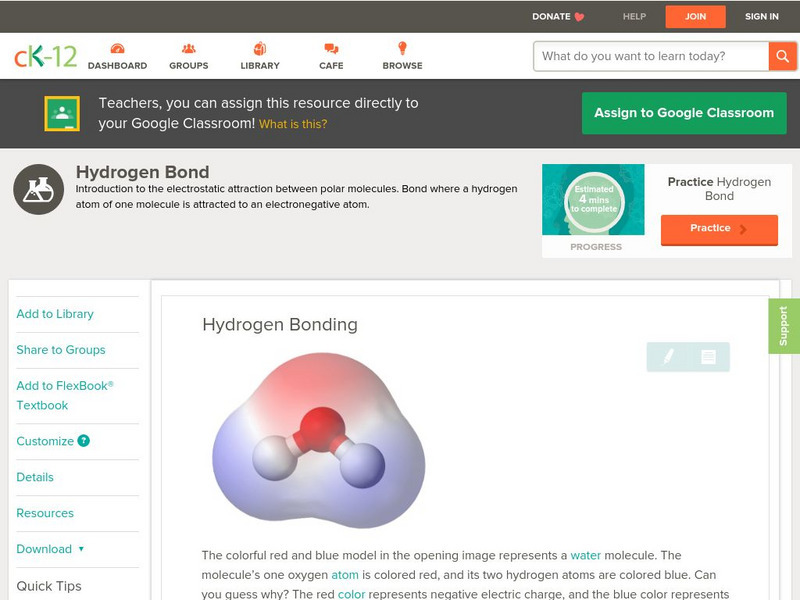Click Sign In
800x600 pixels.
point(762,17)
